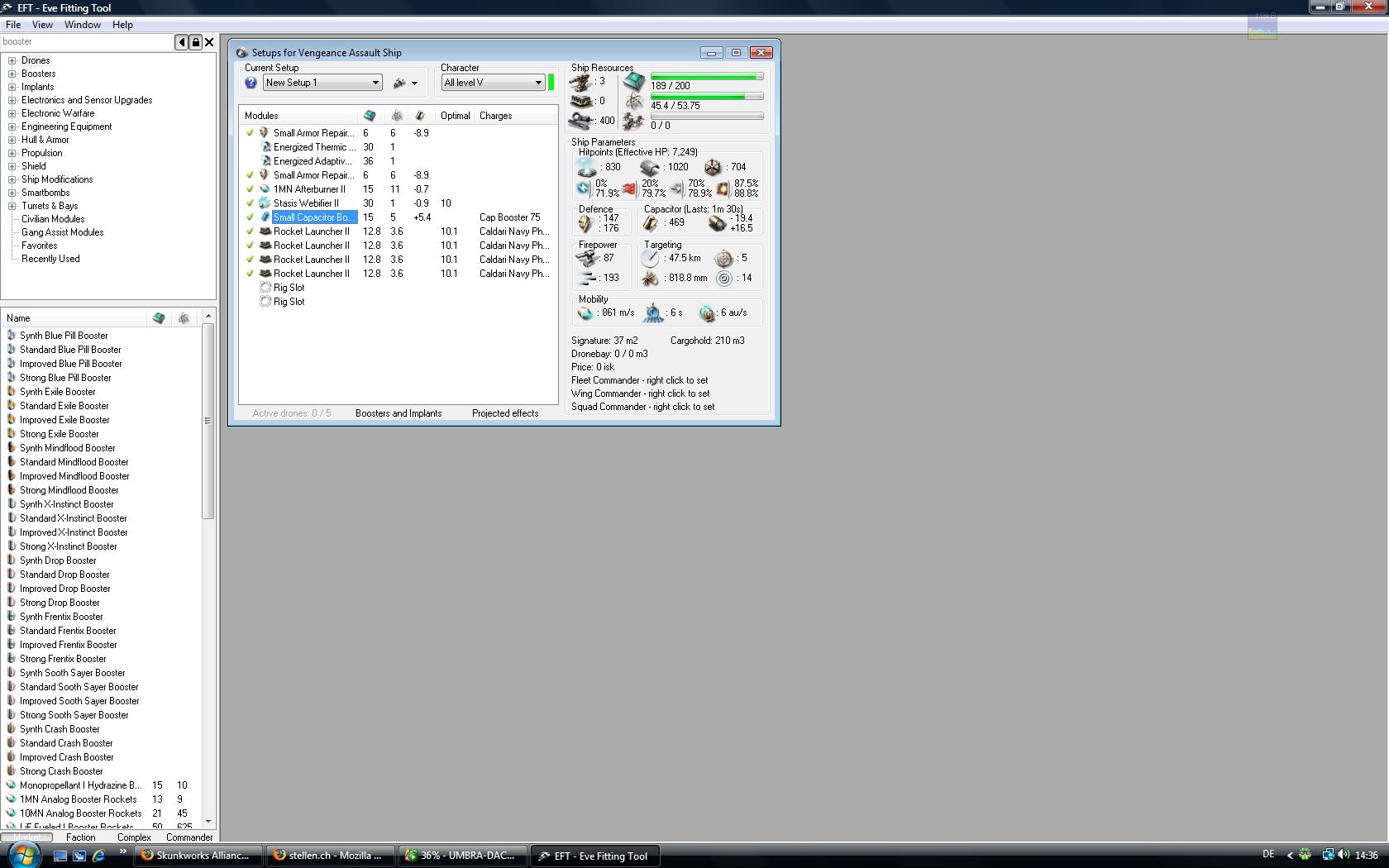Screen dimensions: 1389x868
Task: Click the Fleet Commander line
Action: 639,380
